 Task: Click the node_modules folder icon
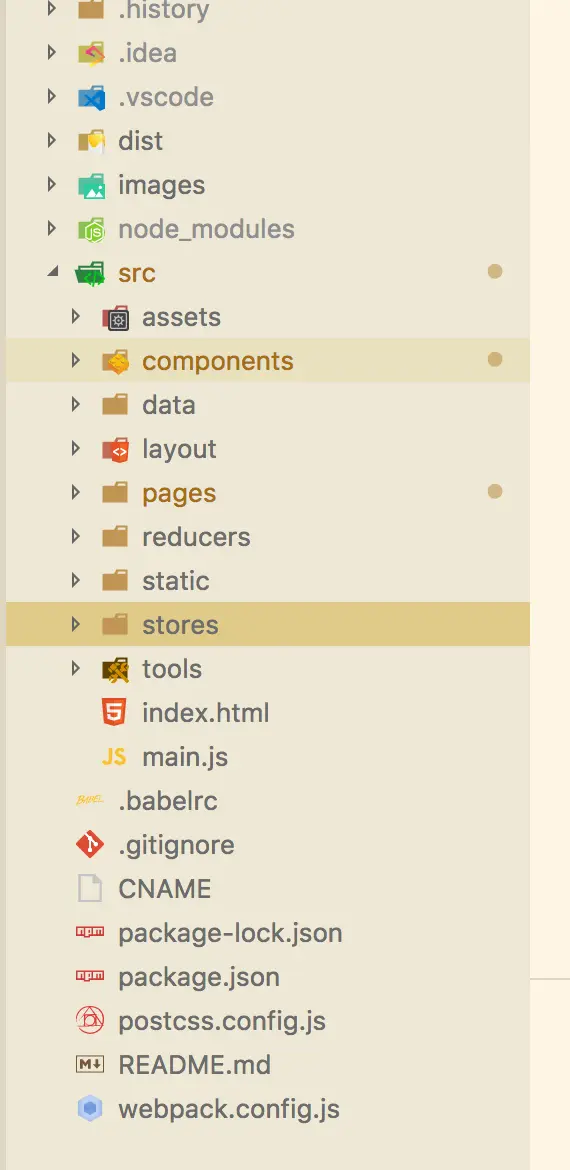[91, 229]
